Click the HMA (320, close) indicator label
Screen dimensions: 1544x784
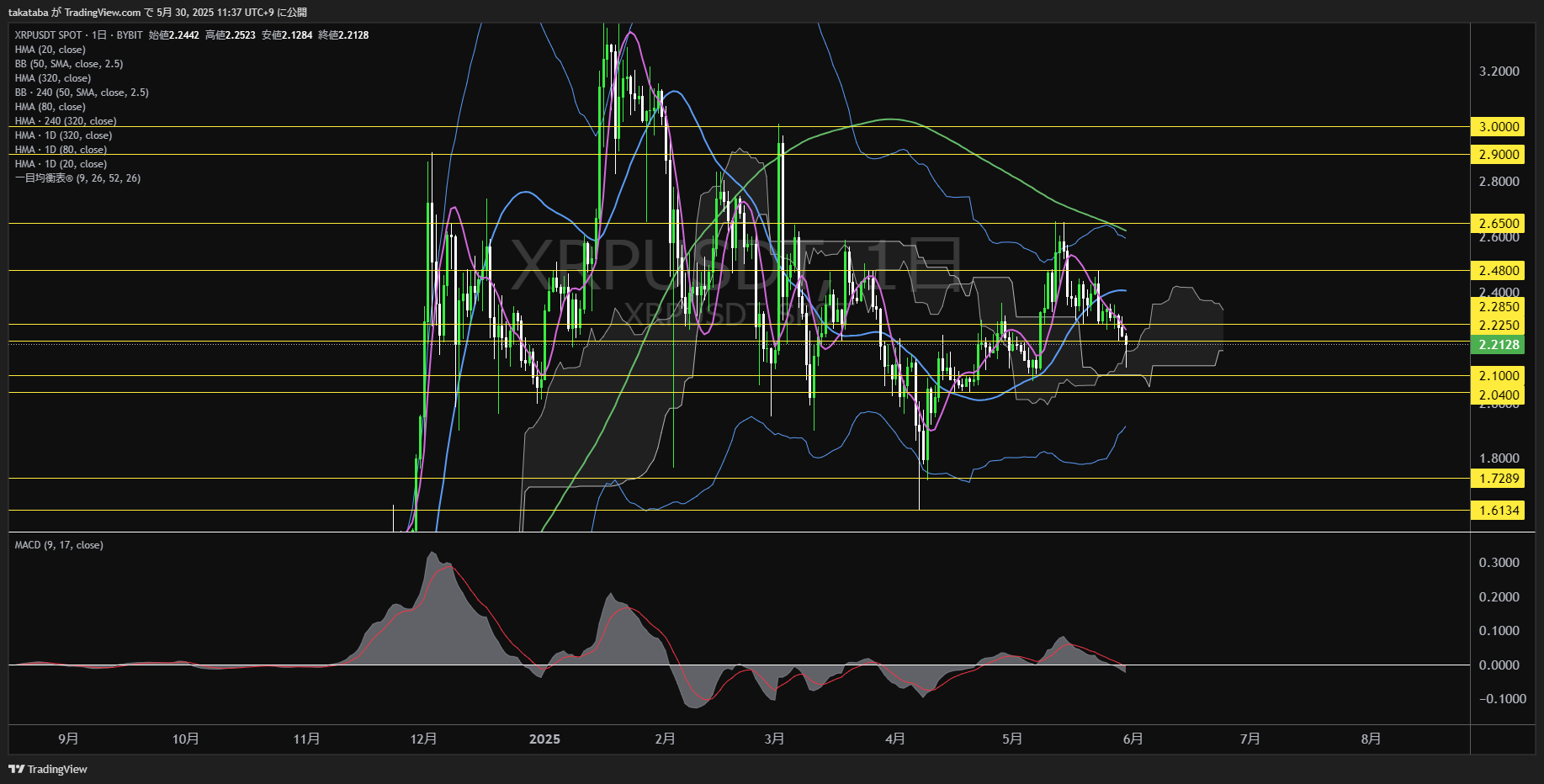click(x=53, y=78)
